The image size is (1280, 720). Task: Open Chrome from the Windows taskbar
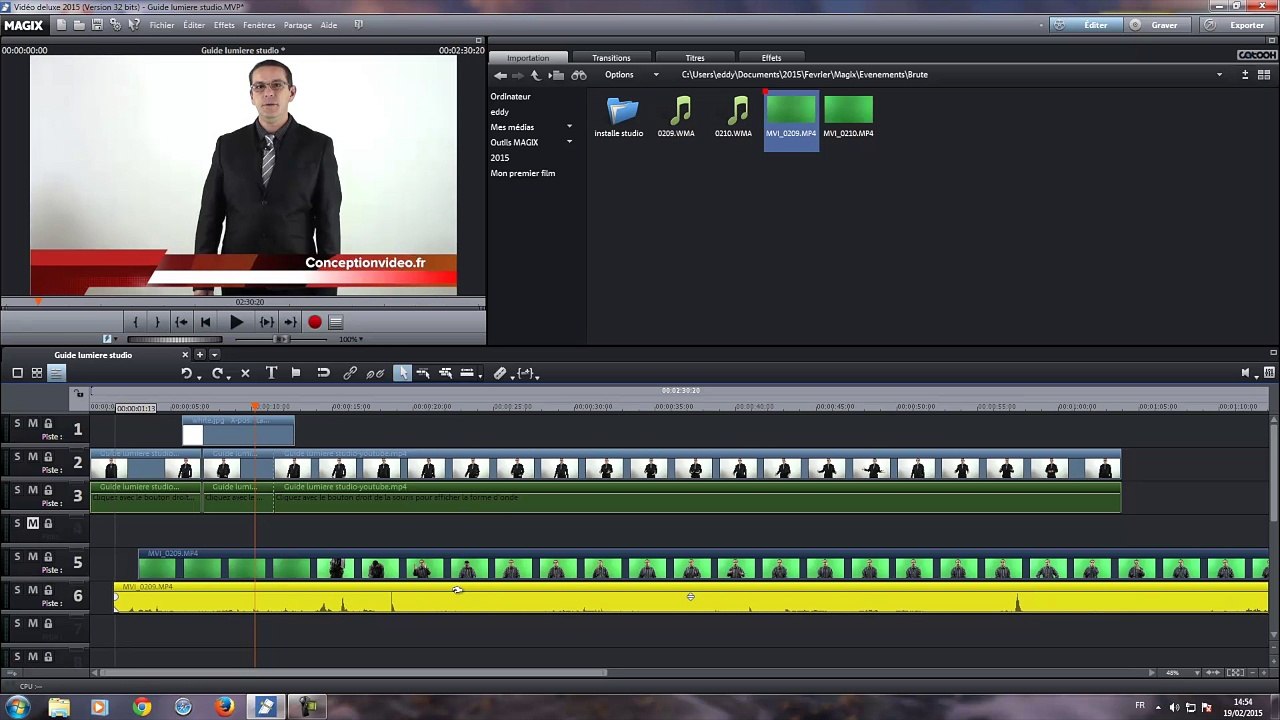coord(141,707)
